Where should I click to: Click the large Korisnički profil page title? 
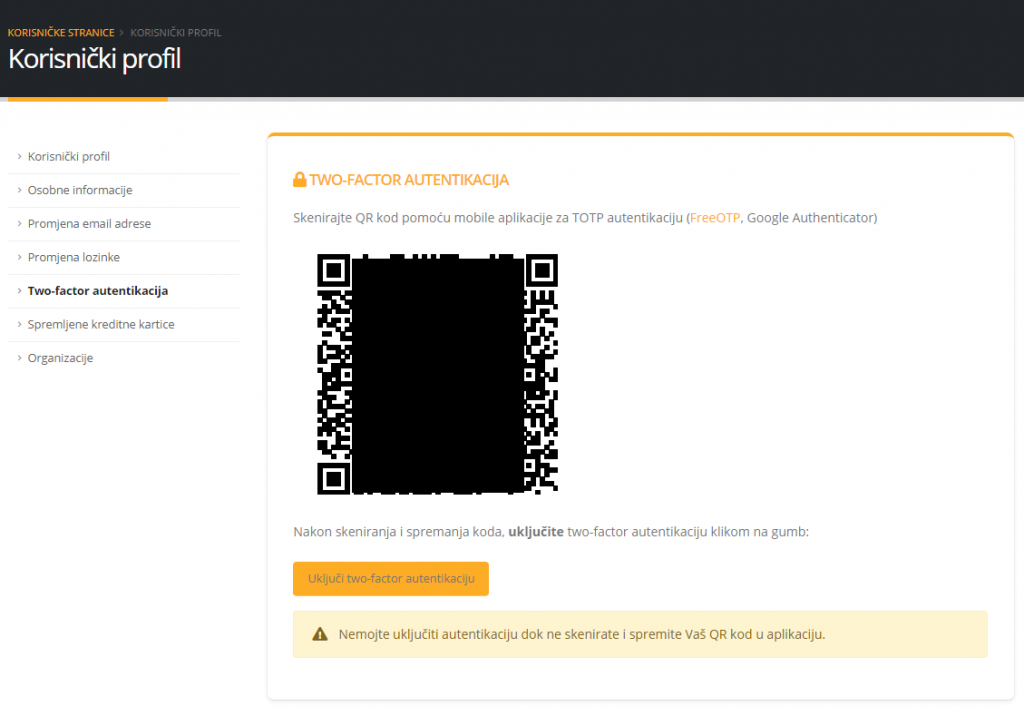tap(95, 59)
